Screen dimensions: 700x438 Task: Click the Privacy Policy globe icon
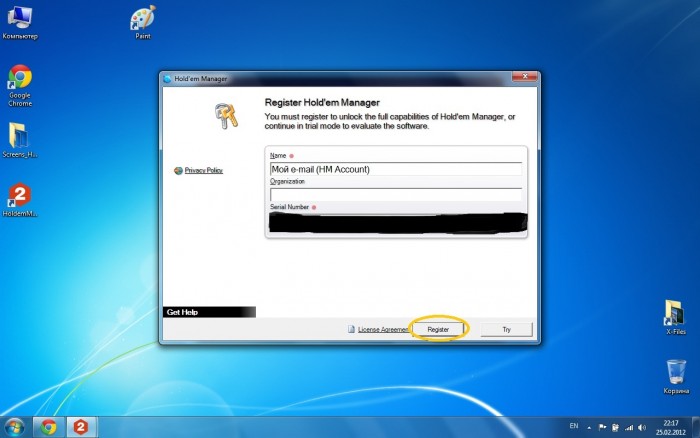pyautogui.click(x=178, y=170)
